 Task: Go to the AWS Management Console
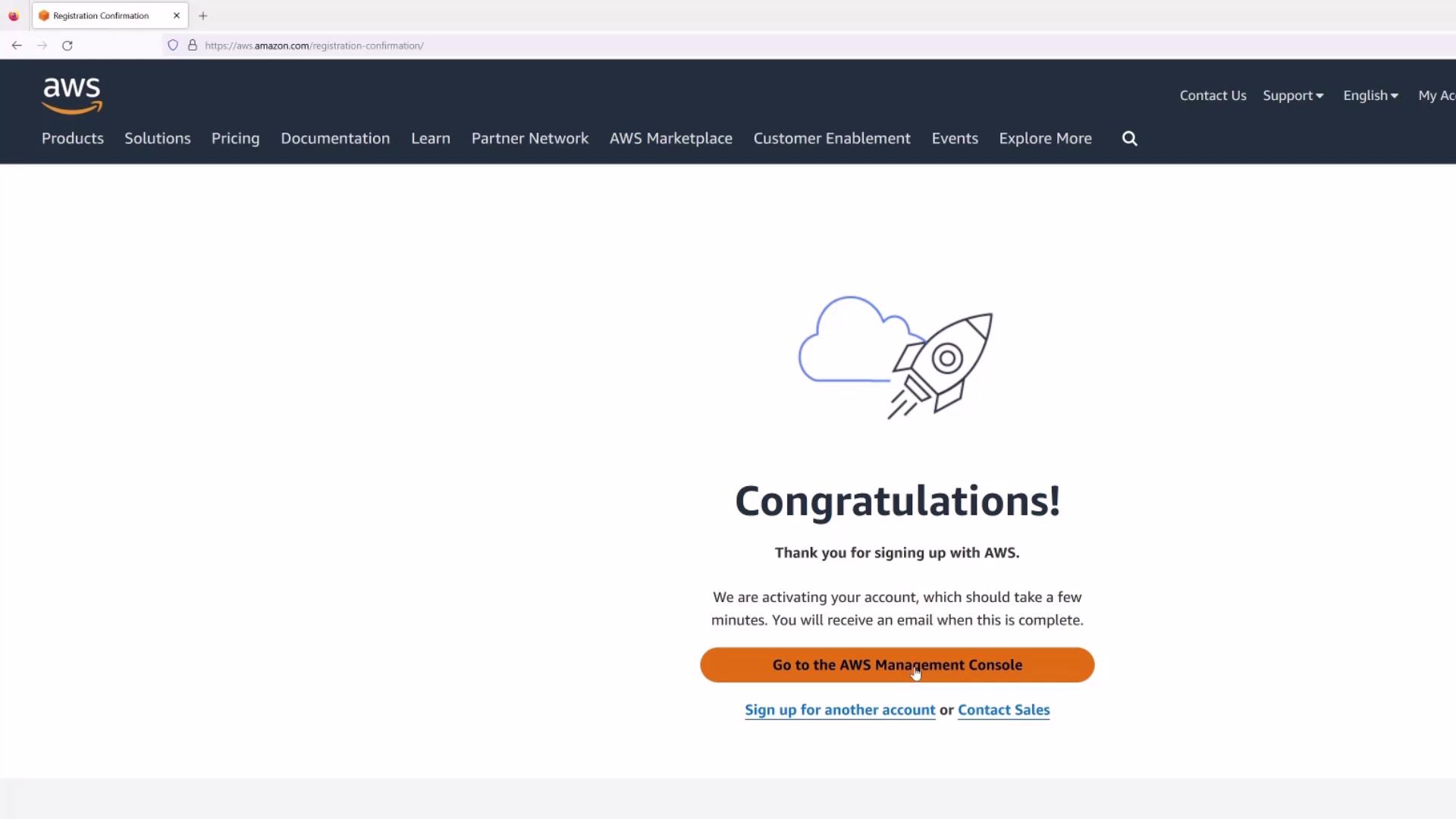point(896,665)
